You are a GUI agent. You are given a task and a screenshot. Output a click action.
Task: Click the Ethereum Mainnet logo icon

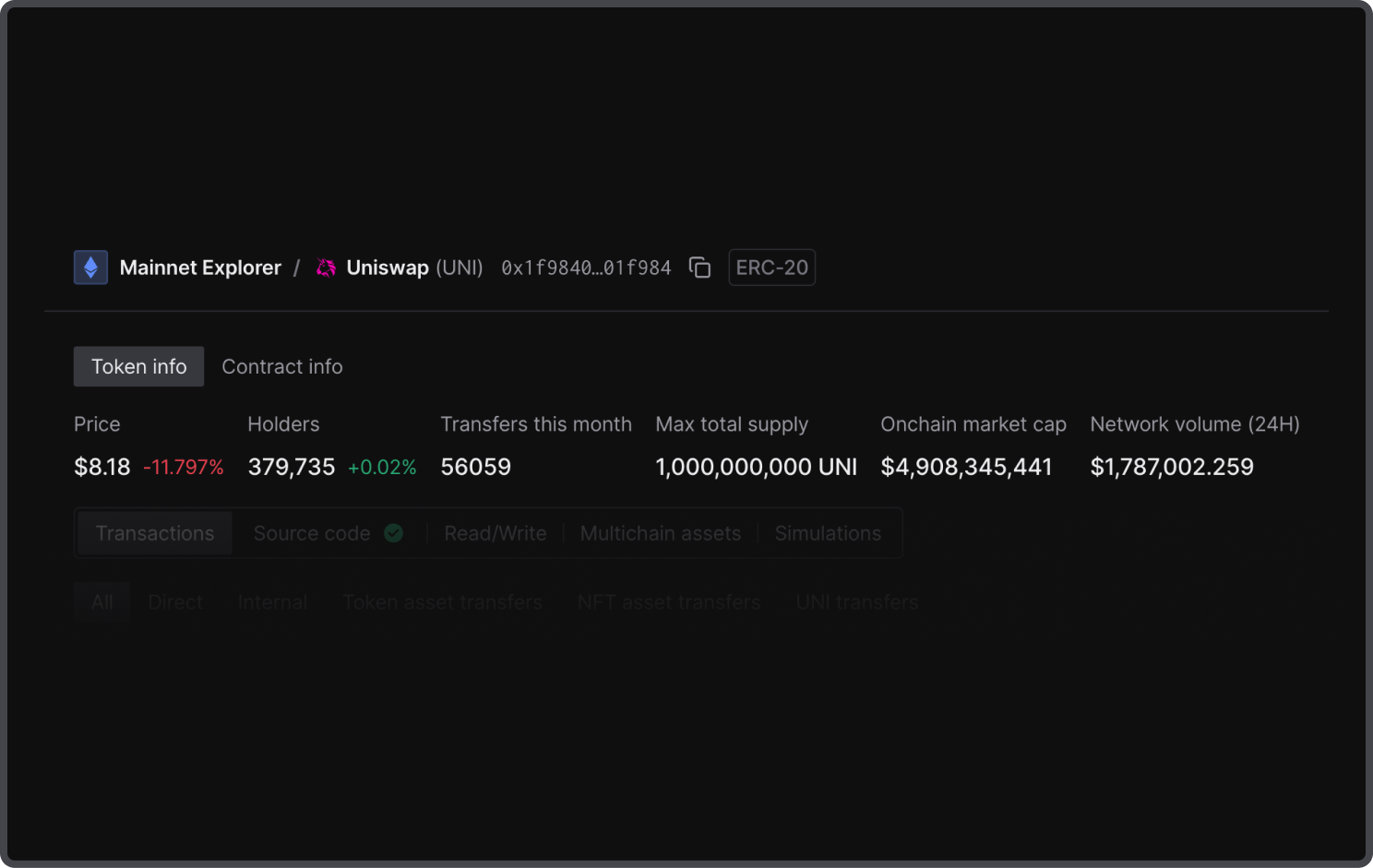pyautogui.click(x=90, y=268)
